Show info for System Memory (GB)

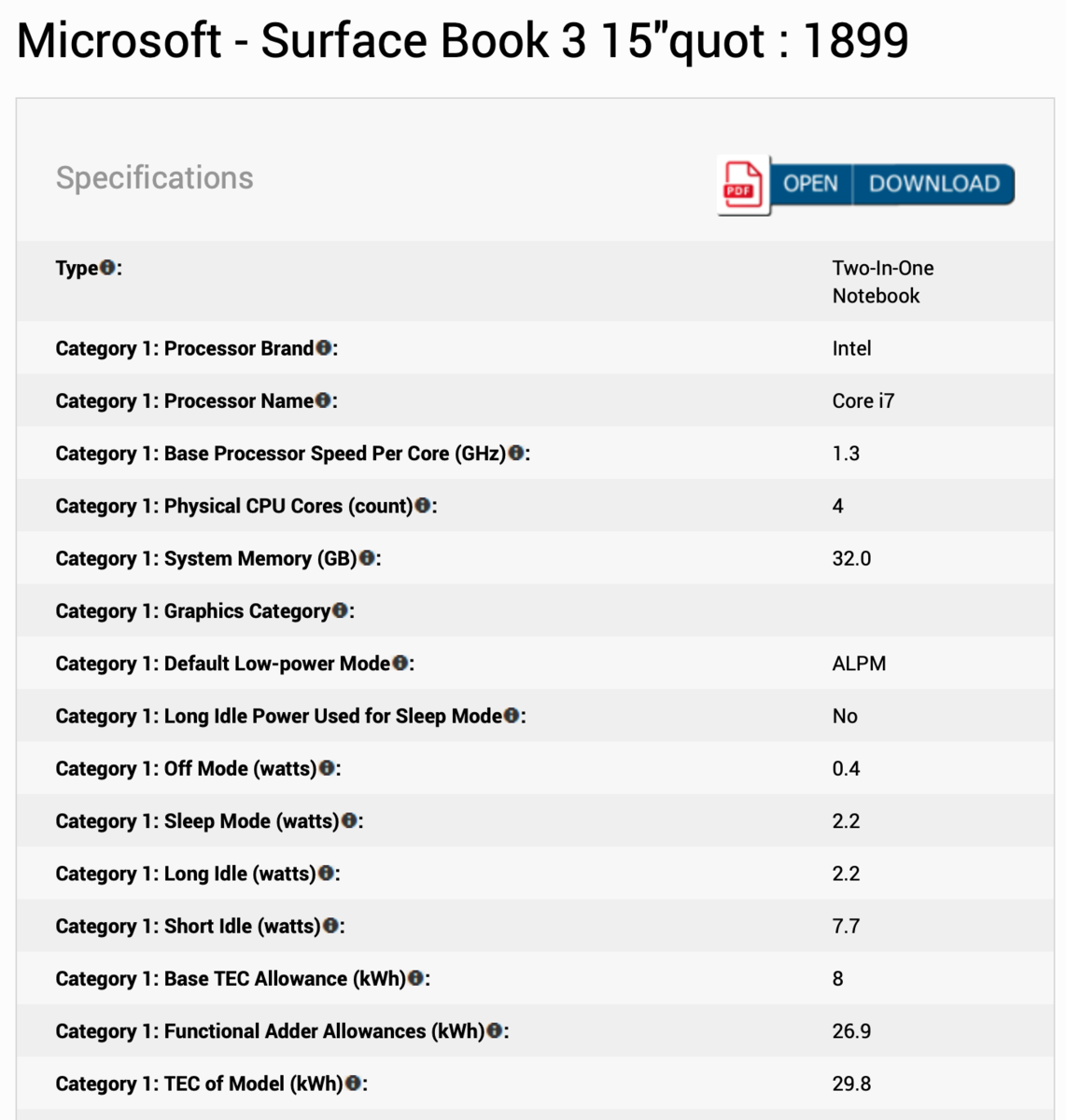(367, 558)
